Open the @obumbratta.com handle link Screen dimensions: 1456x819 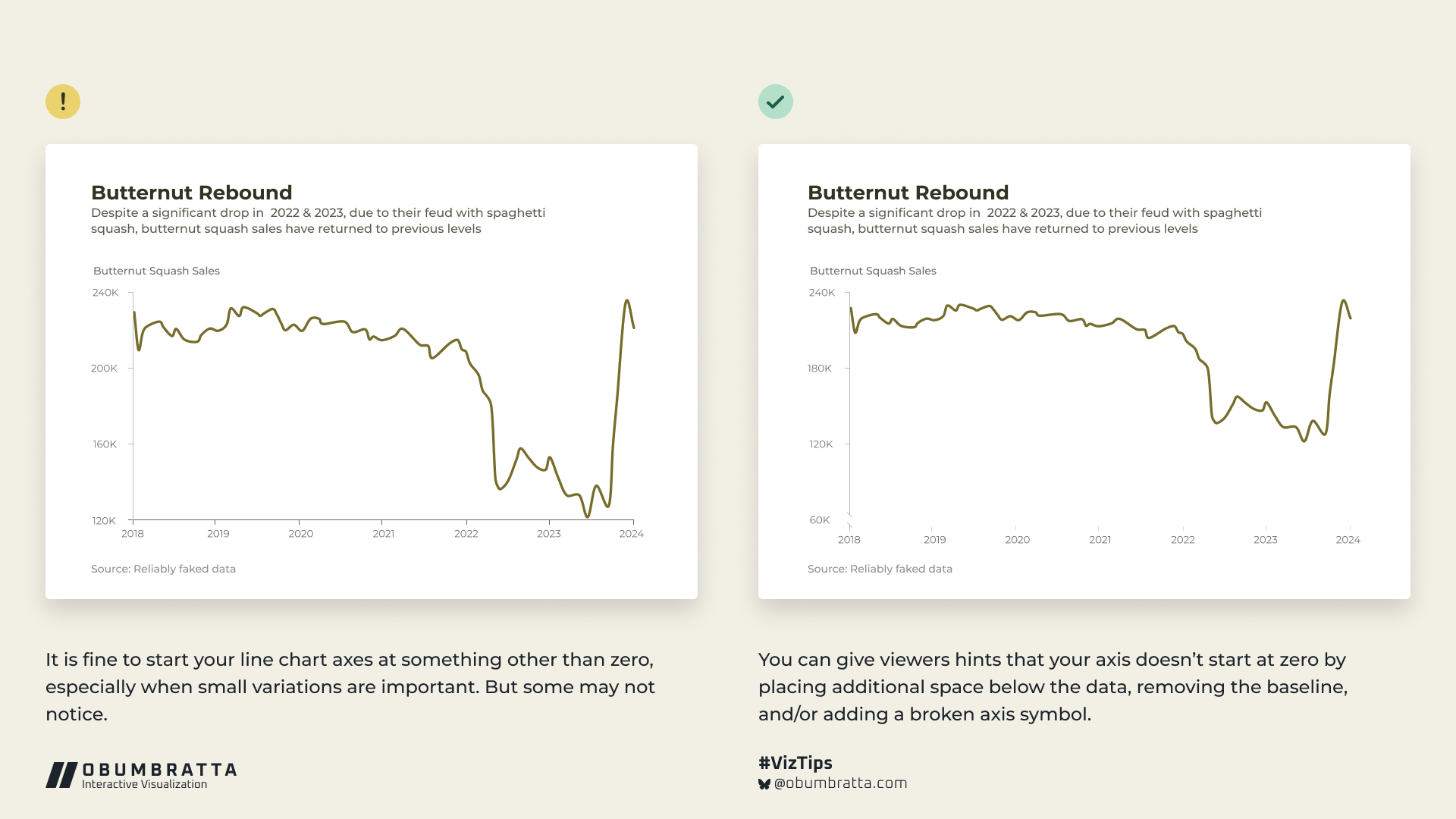point(840,783)
